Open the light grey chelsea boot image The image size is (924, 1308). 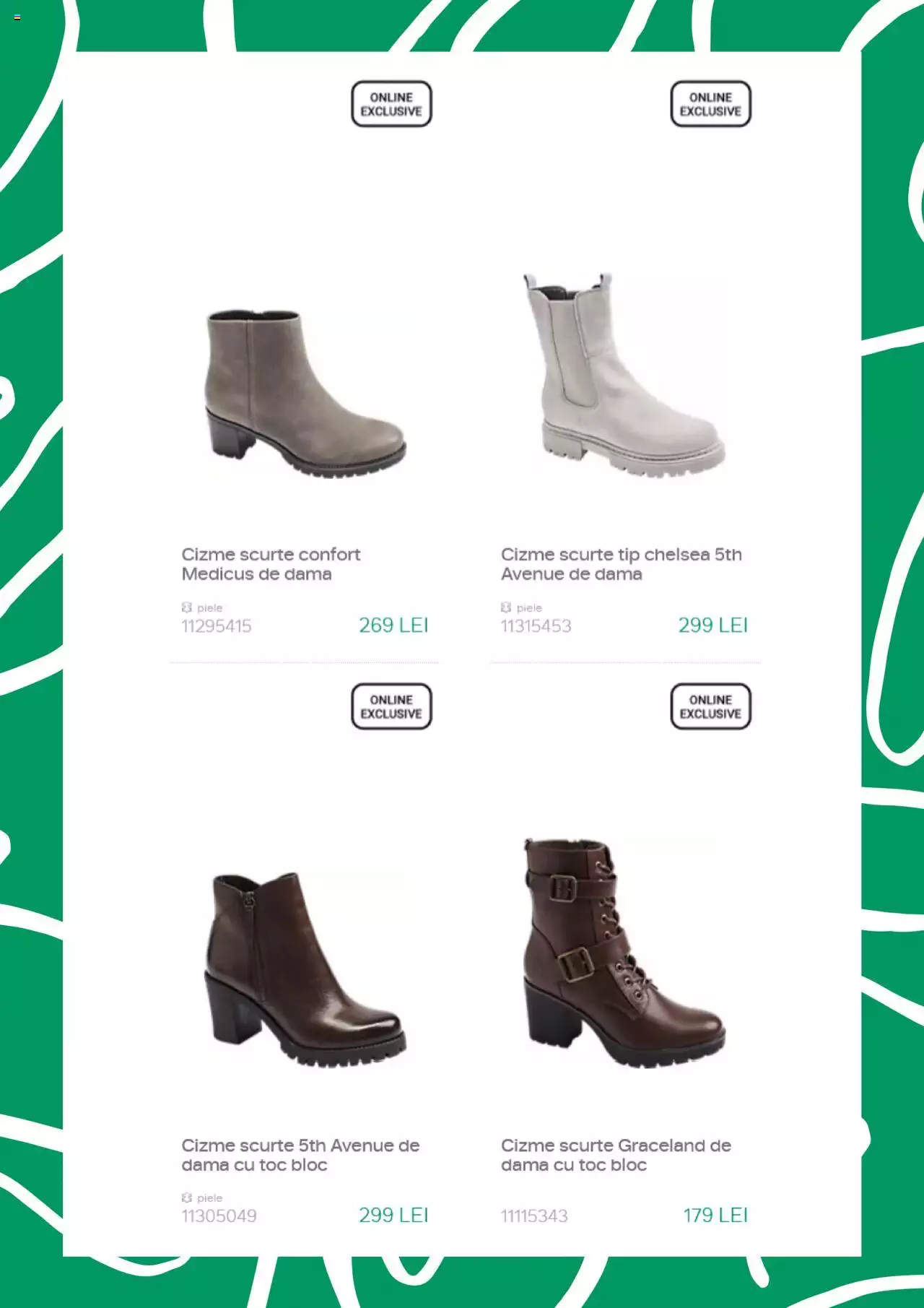pyautogui.click(x=624, y=374)
